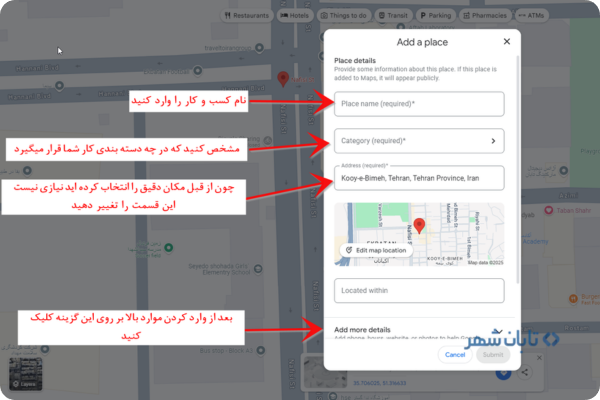Click the green park marker on map
Screen dimensions: 600x400
(168, 248)
